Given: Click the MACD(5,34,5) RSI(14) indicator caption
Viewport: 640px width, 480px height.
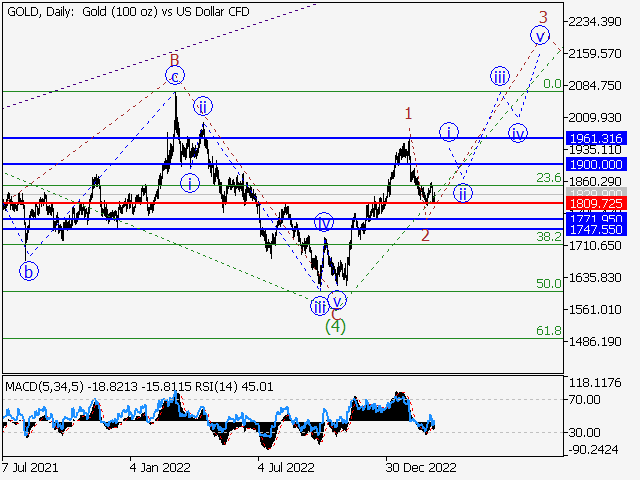Looking at the screenshot, I should (x=139, y=387).
